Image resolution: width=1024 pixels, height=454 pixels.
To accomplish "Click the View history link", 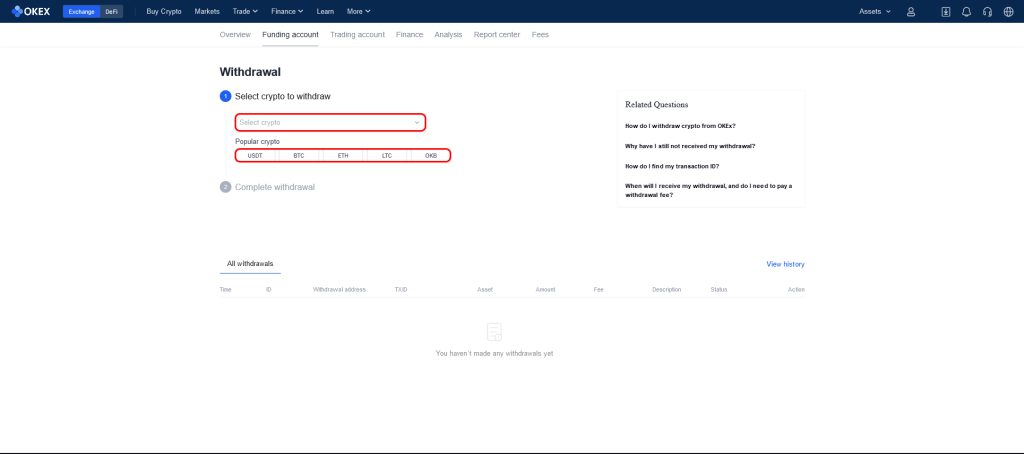I will point(785,264).
